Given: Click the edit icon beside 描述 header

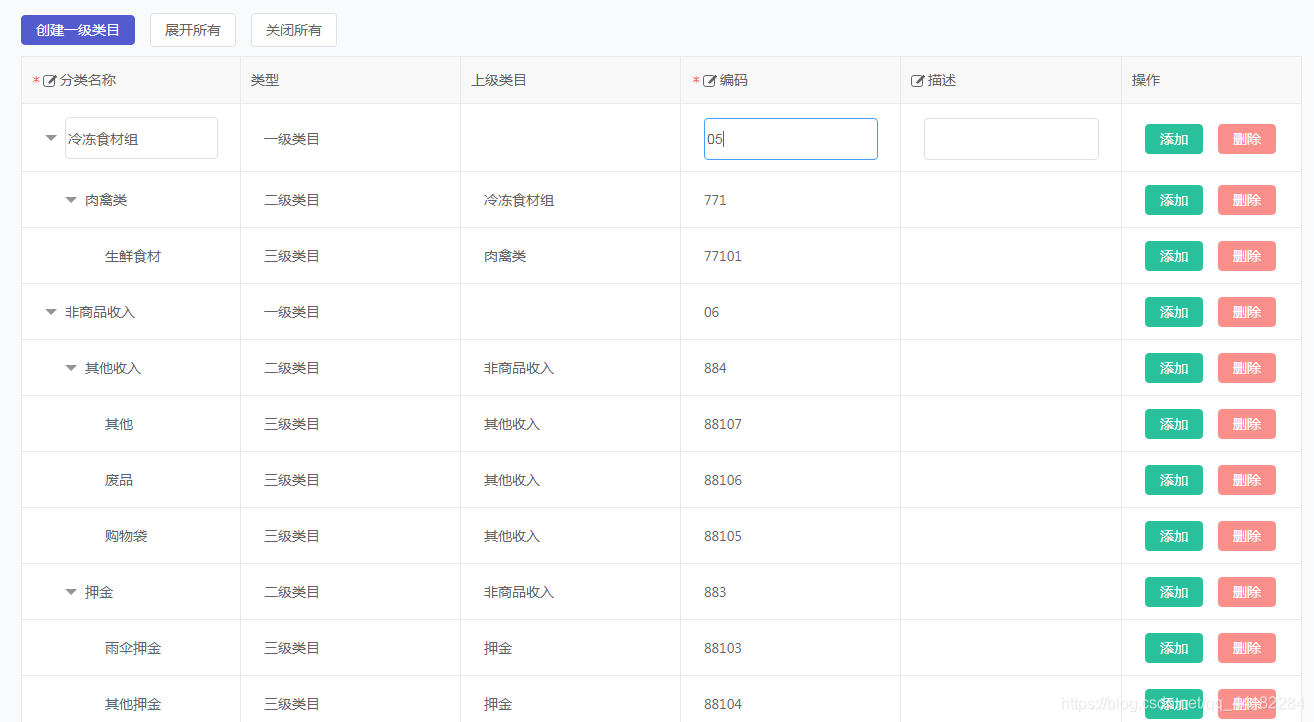Looking at the screenshot, I should pos(918,81).
